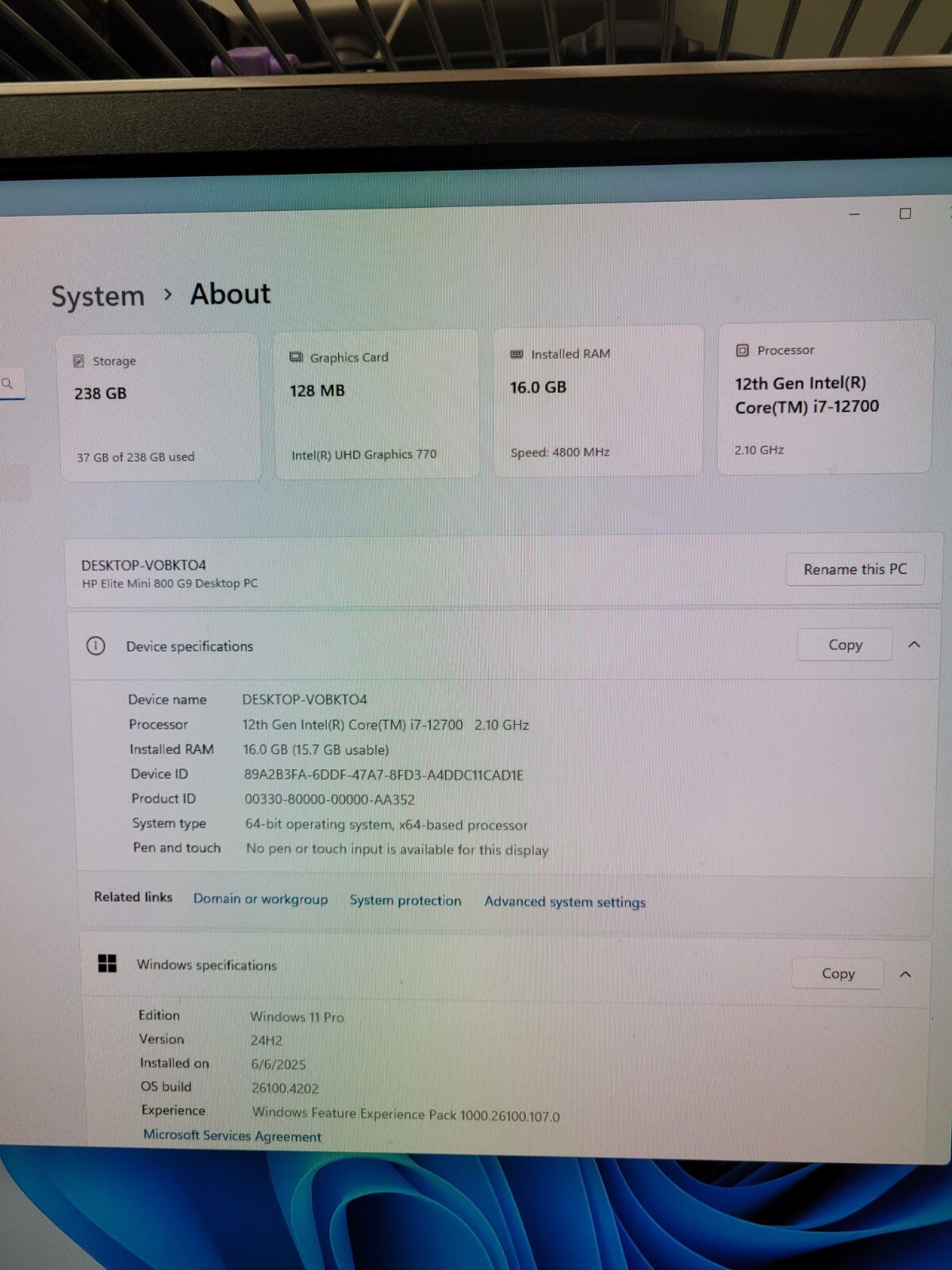The height and width of the screenshot is (1270, 952).
Task: Click the 37 GB of 238 GB used text
Action: [x=136, y=457]
